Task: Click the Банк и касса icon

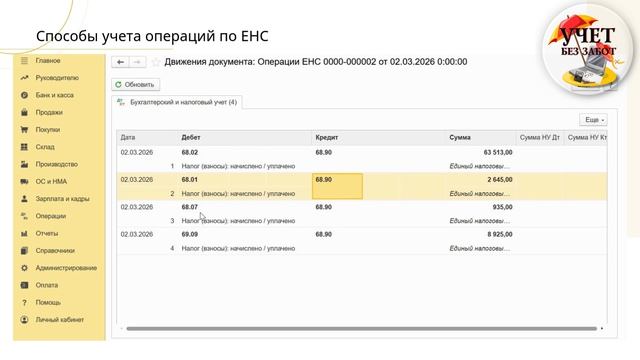Action: 24,95
